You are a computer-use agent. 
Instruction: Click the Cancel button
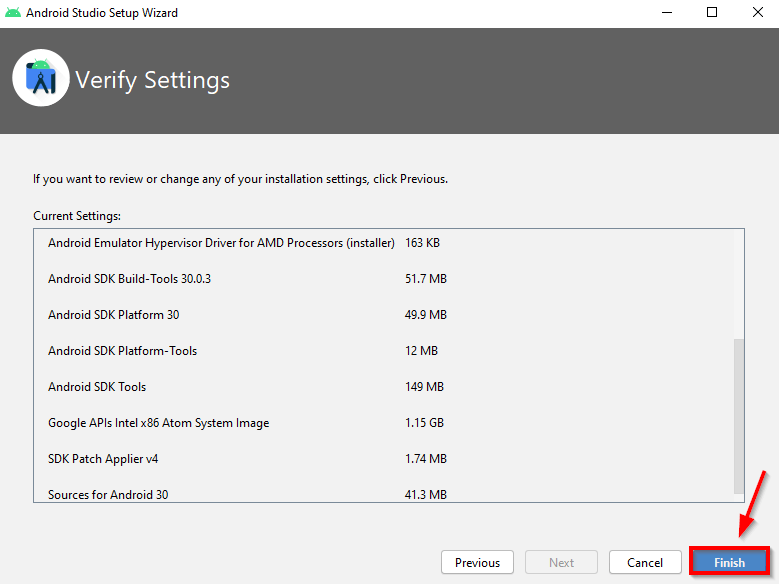pyautogui.click(x=645, y=562)
